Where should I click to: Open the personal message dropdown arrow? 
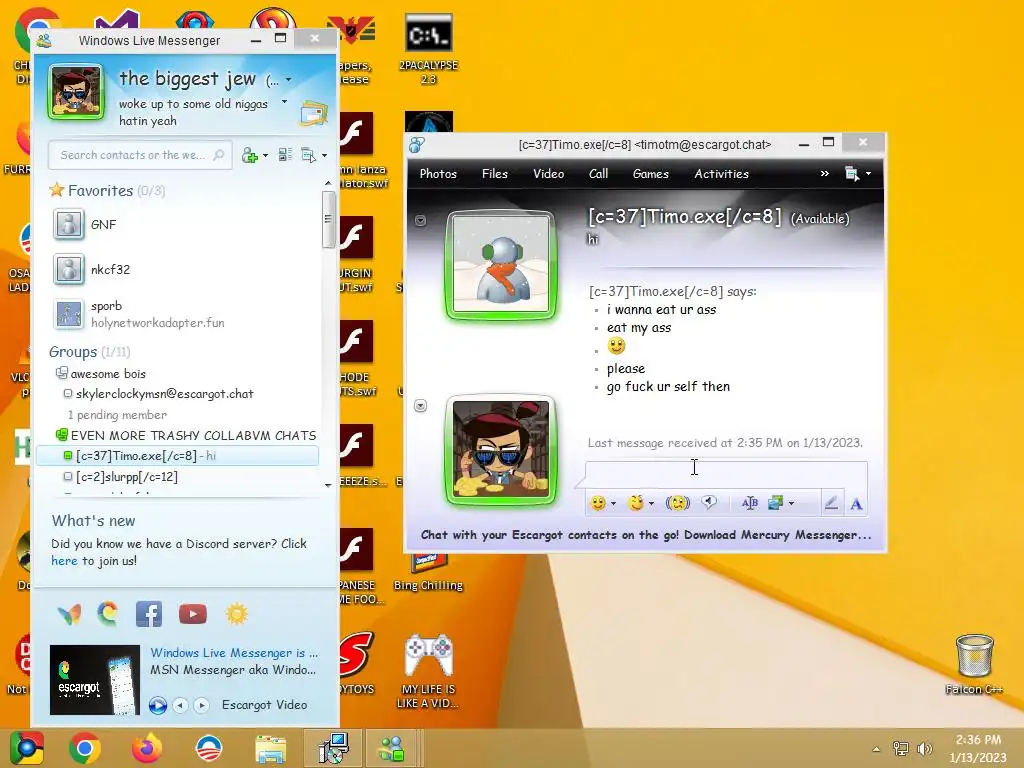pyautogui.click(x=284, y=102)
